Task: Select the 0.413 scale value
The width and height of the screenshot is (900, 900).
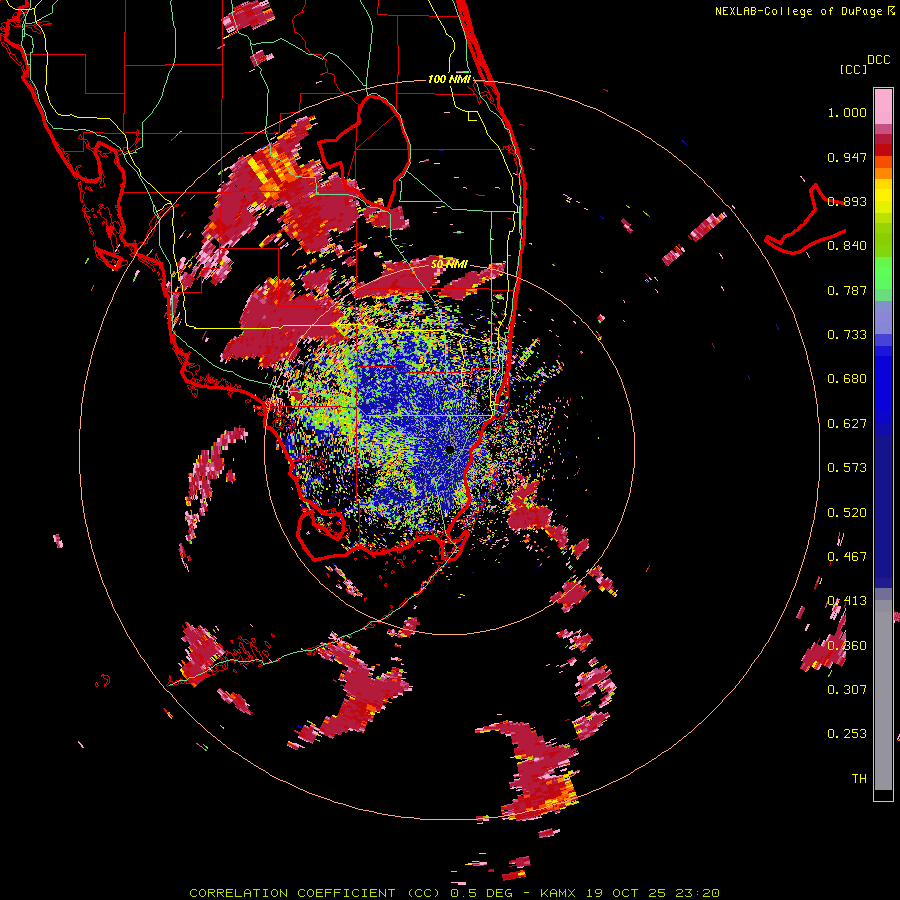Action: click(x=847, y=601)
